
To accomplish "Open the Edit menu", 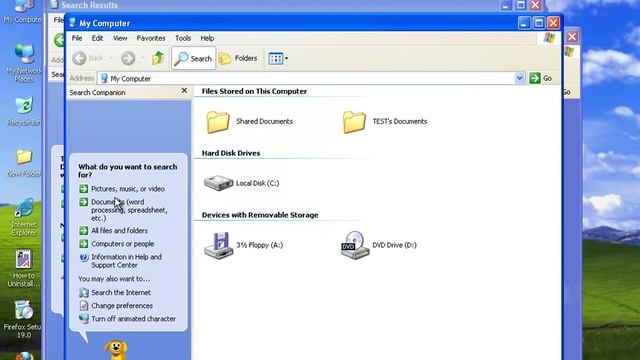I will click(x=97, y=38).
